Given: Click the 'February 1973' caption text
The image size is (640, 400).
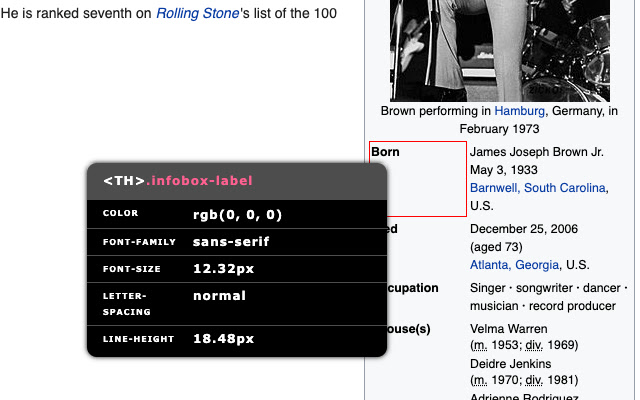Looking at the screenshot, I should (x=499, y=129).
